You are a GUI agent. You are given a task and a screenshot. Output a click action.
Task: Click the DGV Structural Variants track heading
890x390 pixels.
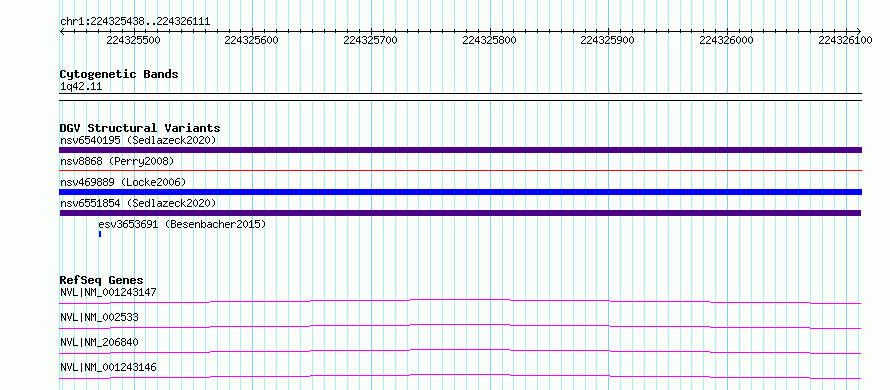point(140,128)
